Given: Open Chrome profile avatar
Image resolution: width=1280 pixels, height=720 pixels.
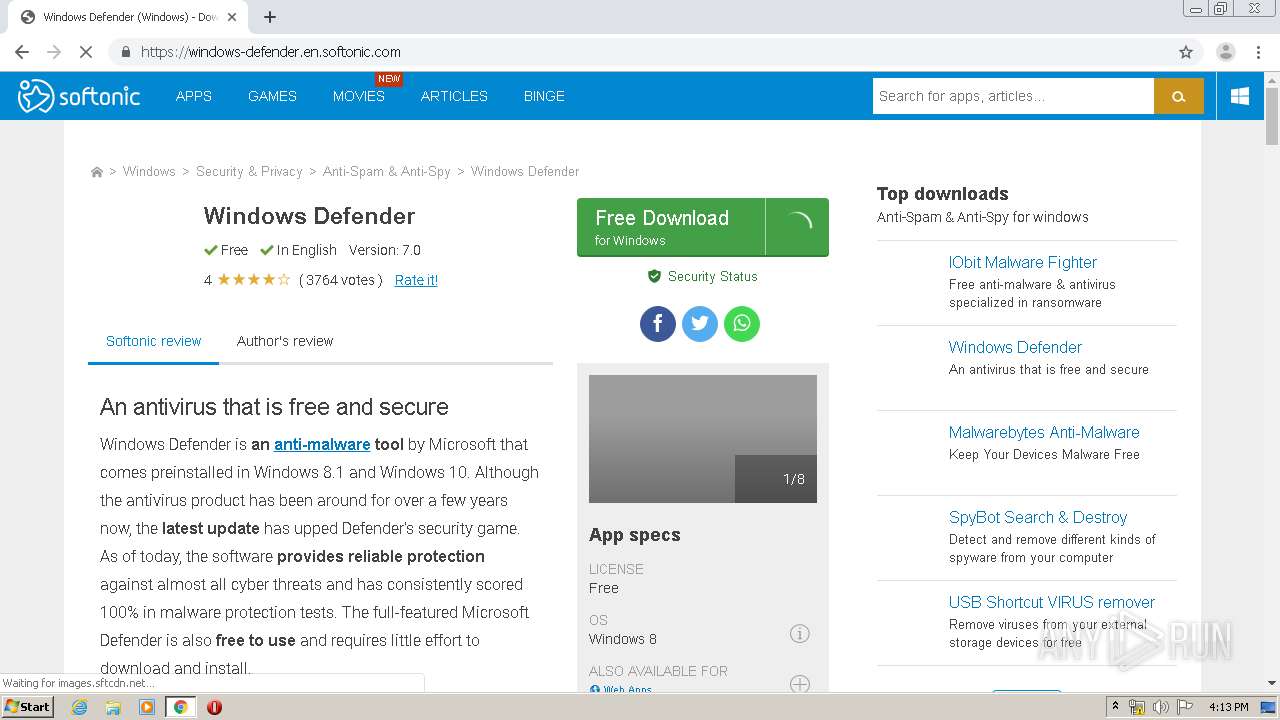Looking at the screenshot, I should coord(1225,52).
